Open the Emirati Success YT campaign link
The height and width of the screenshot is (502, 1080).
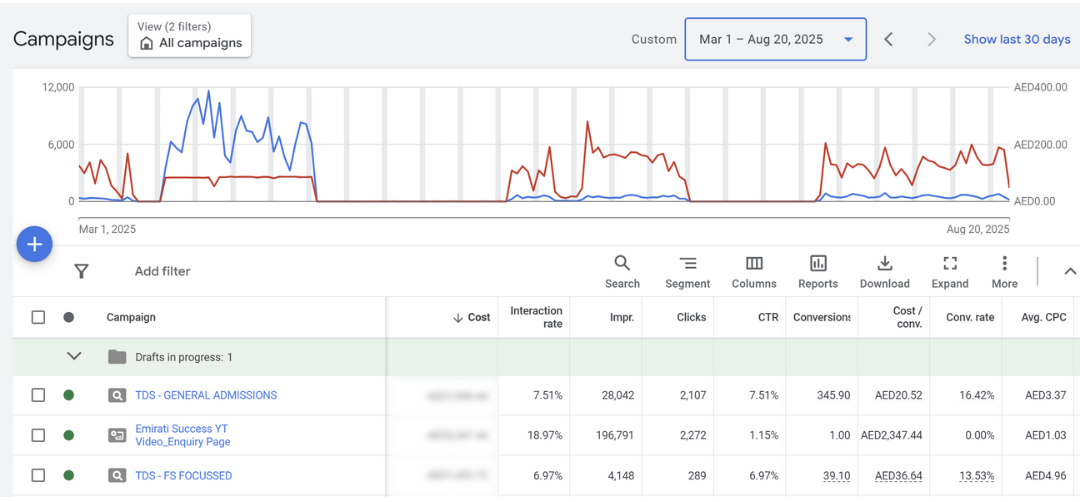coord(182,435)
